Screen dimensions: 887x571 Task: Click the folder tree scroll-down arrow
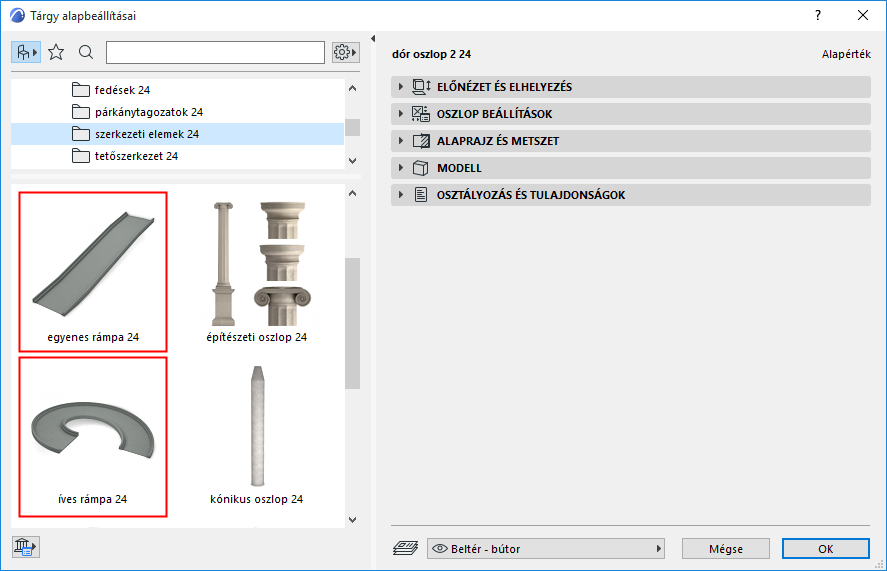point(352,161)
